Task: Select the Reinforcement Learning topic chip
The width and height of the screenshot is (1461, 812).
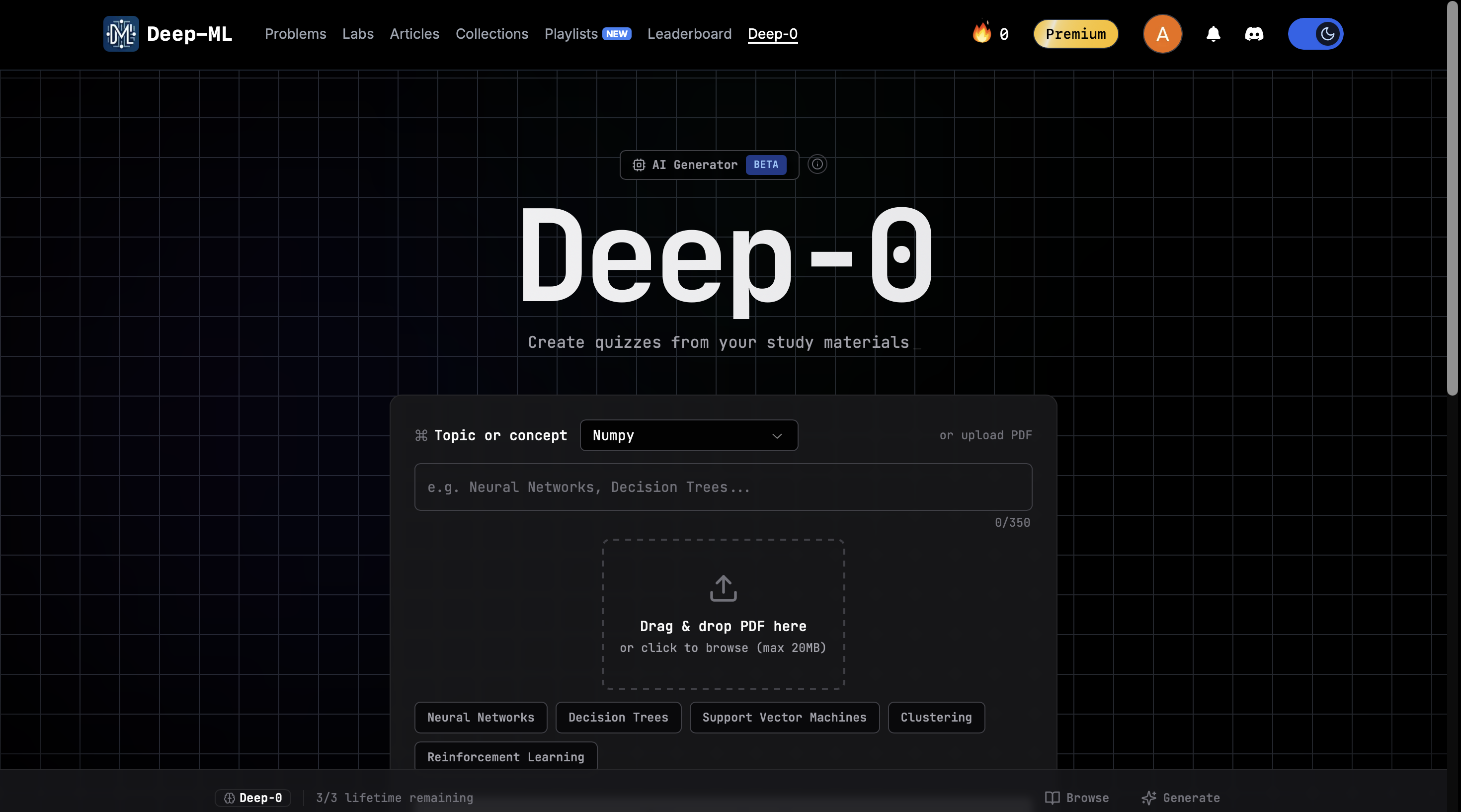Action: point(505,756)
